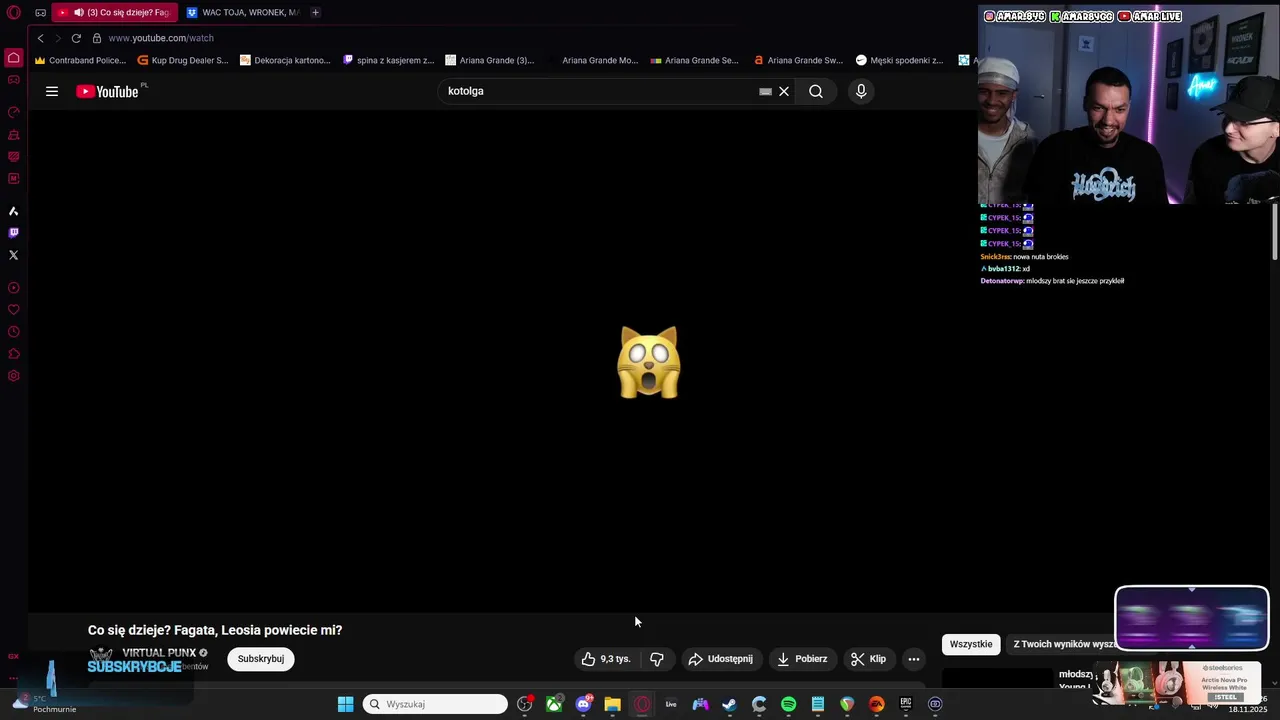Open the 'Ariana Grande (3)...' bookmark
1280x720 pixels.
pos(490,60)
